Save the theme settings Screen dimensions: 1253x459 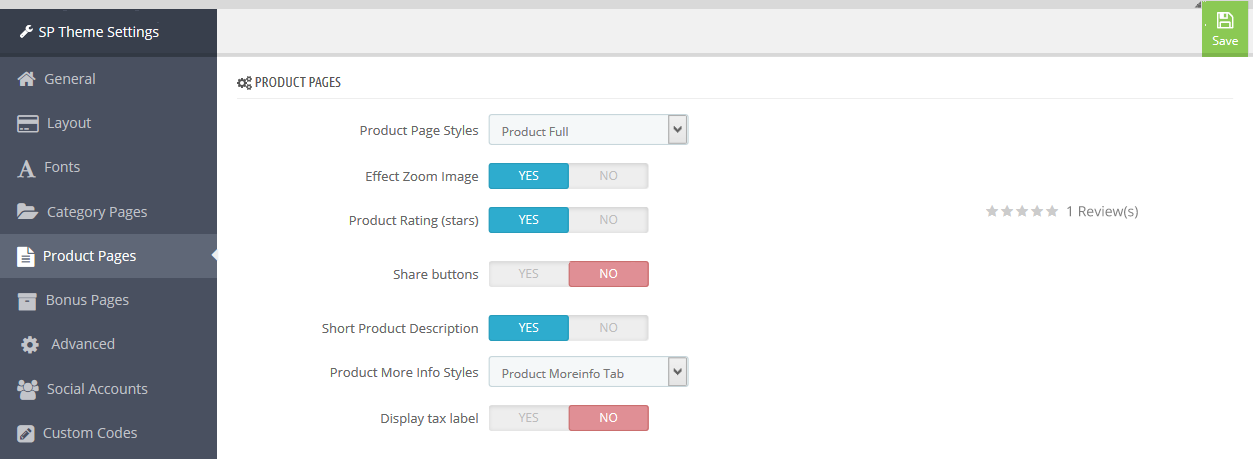[x=1225, y=30]
